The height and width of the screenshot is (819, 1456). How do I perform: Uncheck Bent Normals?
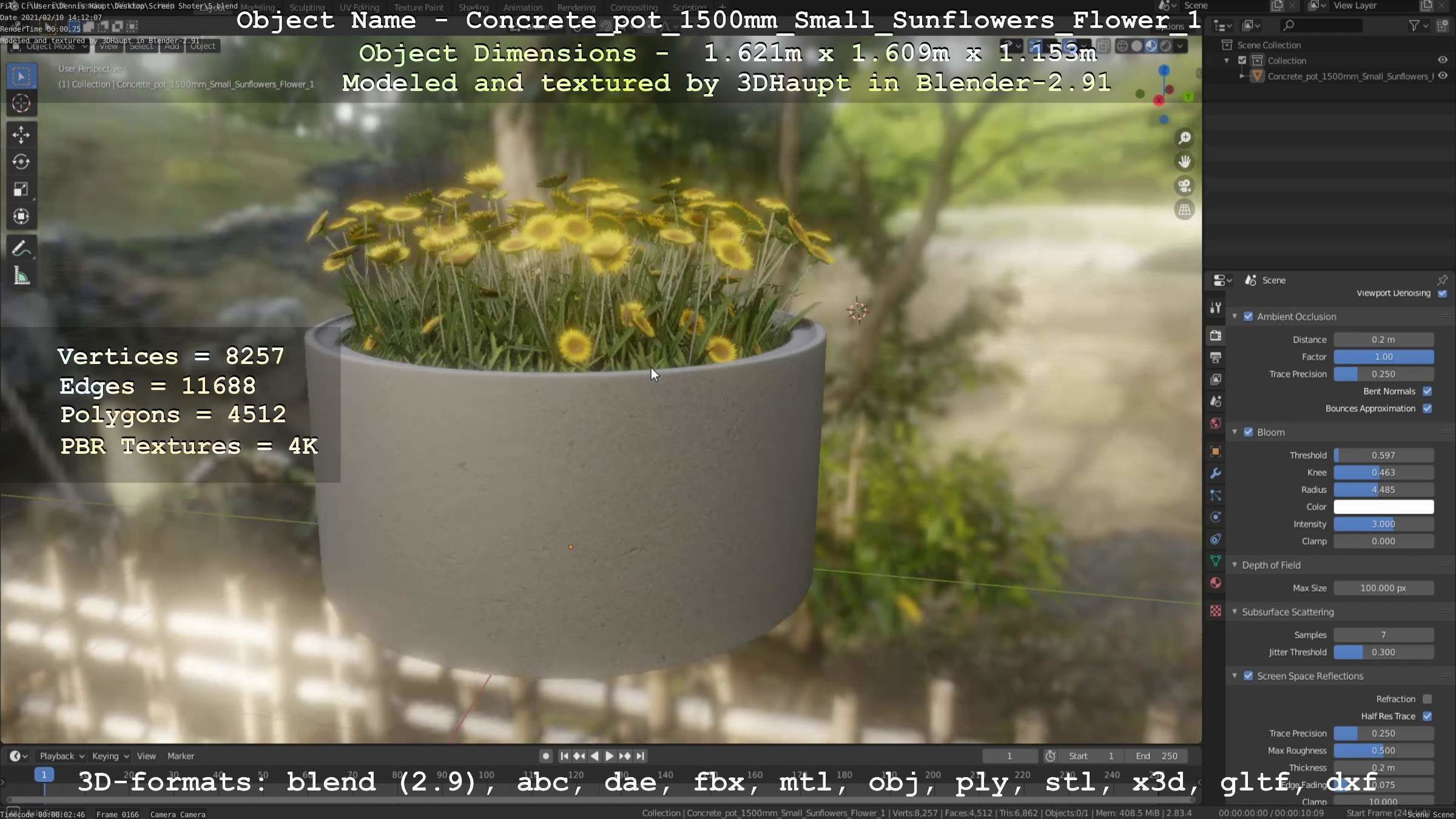pos(1427,391)
